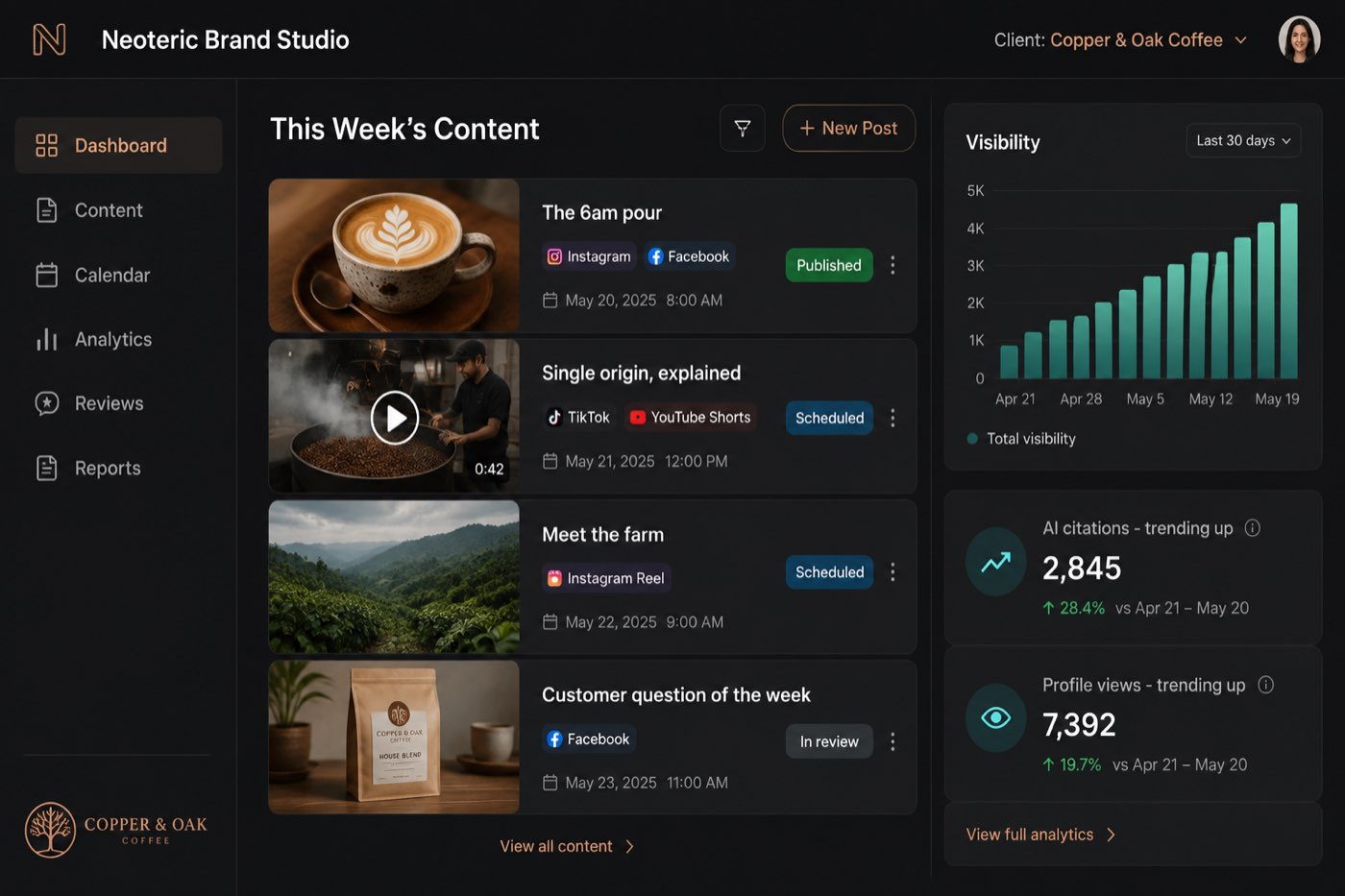Click the chevron next to View full analytics
1345x896 pixels.
click(1112, 835)
